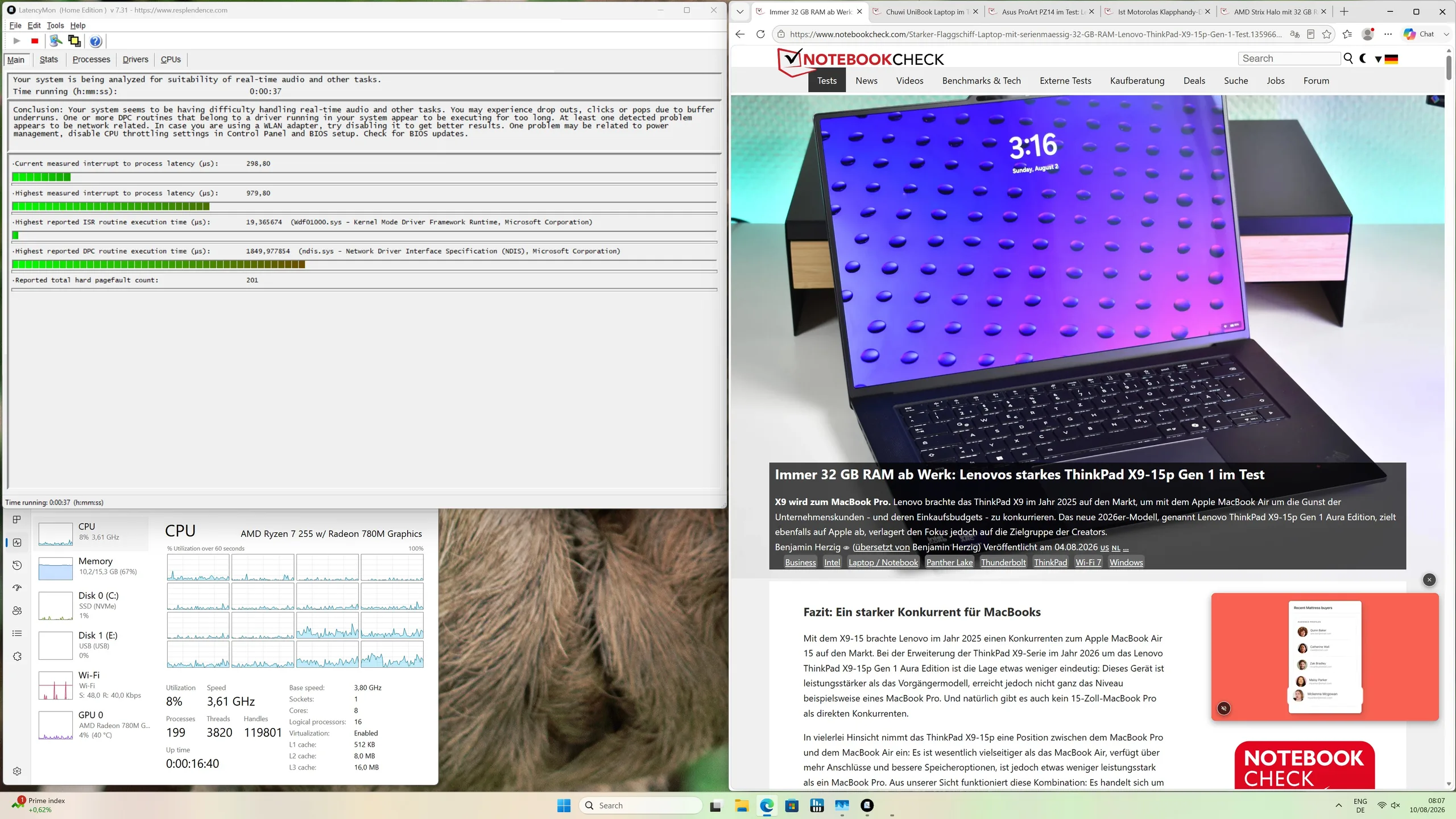Close the Chuwi UniBook Laptop browser tab
Screen dimensions: 1456x819
coord(975,12)
